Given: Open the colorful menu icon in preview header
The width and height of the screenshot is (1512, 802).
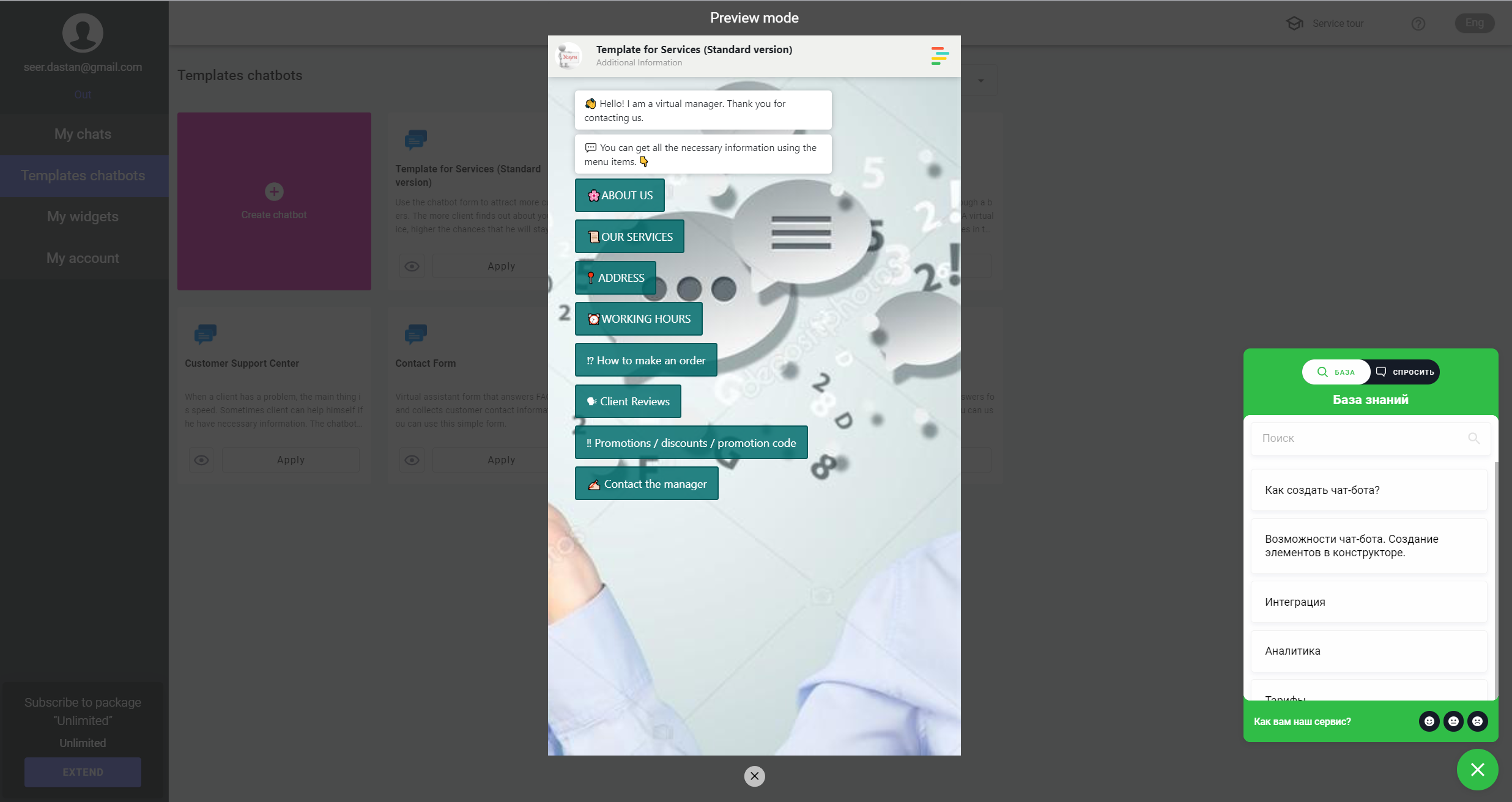Looking at the screenshot, I should [x=939, y=56].
